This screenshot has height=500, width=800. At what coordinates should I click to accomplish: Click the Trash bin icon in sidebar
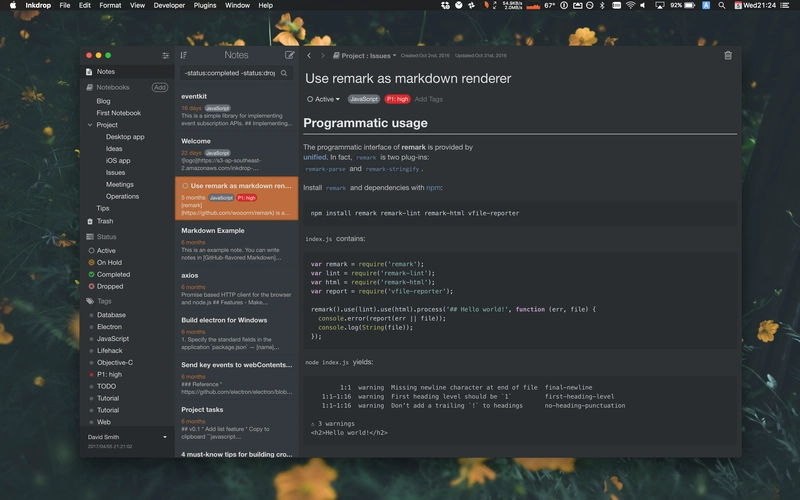tap(90, 221)
